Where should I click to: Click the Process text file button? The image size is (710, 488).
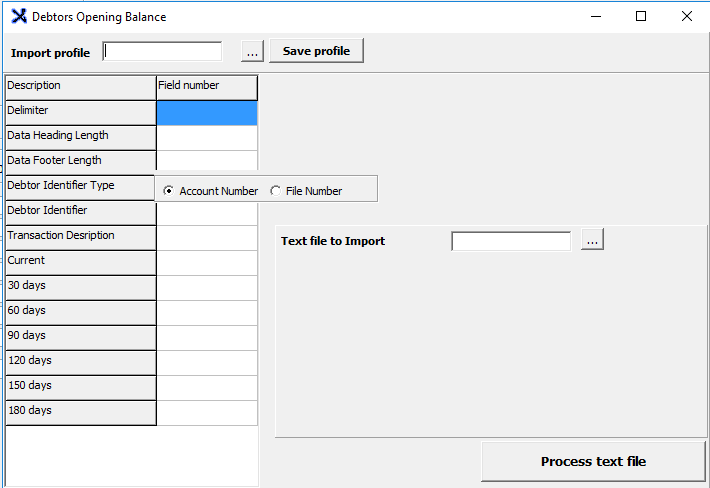coord(593,462)
